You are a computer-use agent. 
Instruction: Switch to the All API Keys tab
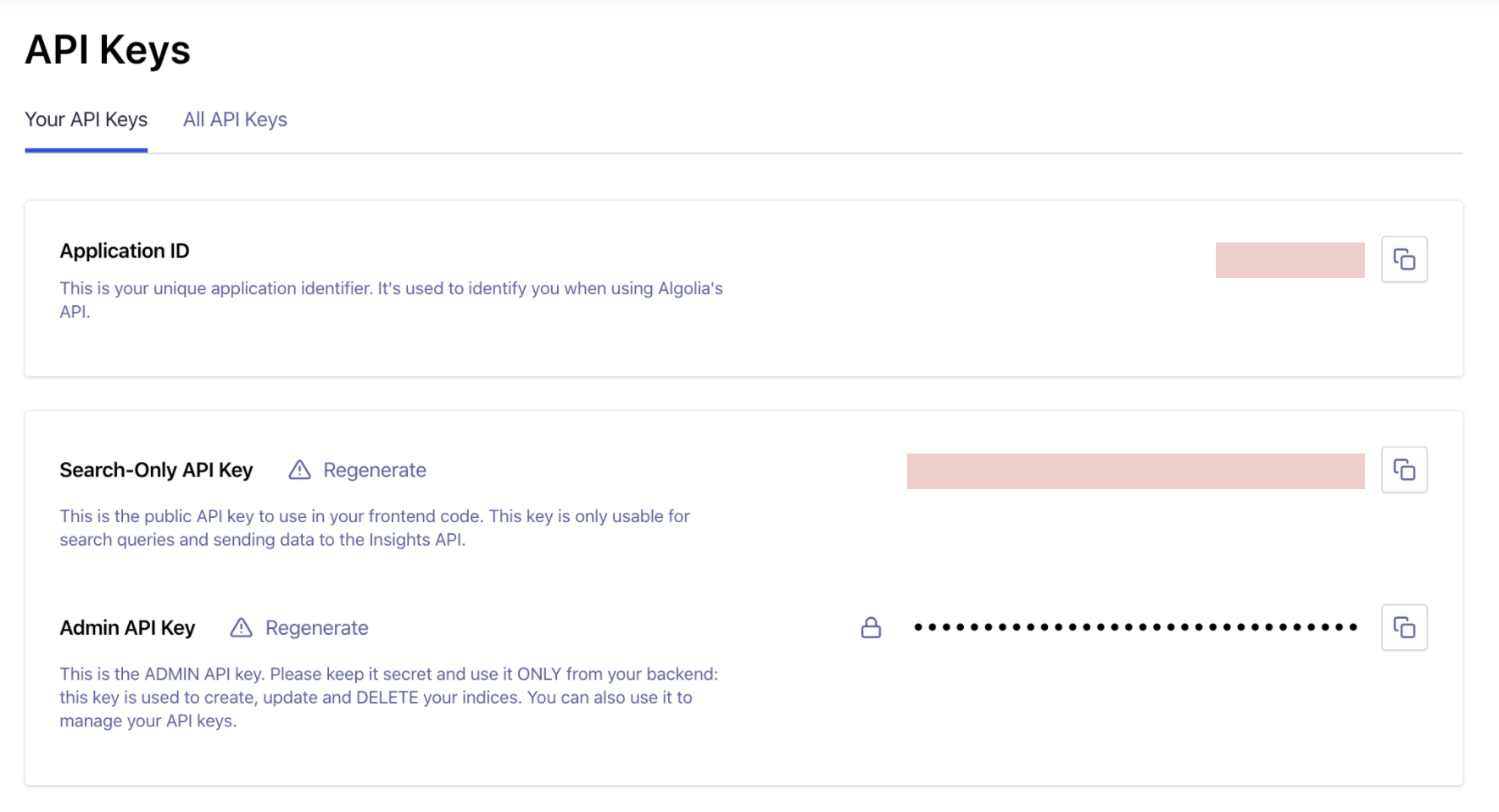point(235,120)
